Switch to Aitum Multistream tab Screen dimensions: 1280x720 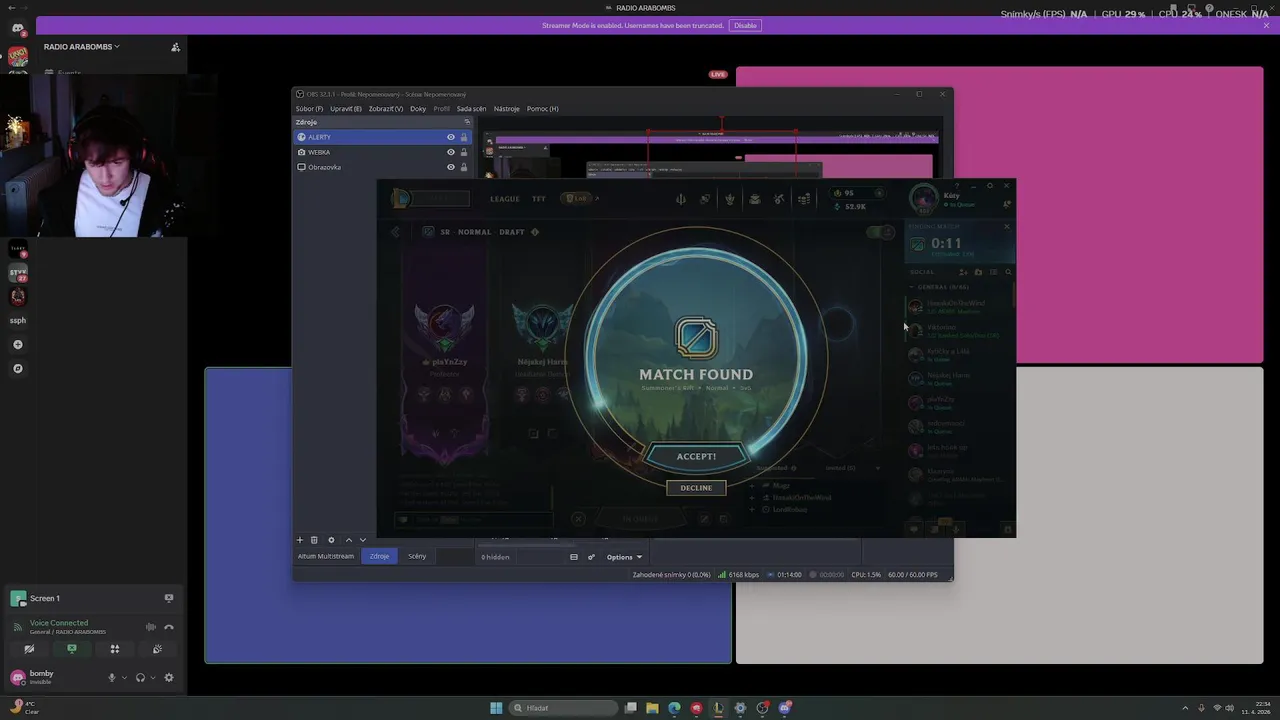pyautogui.click(x=326, y=556)
